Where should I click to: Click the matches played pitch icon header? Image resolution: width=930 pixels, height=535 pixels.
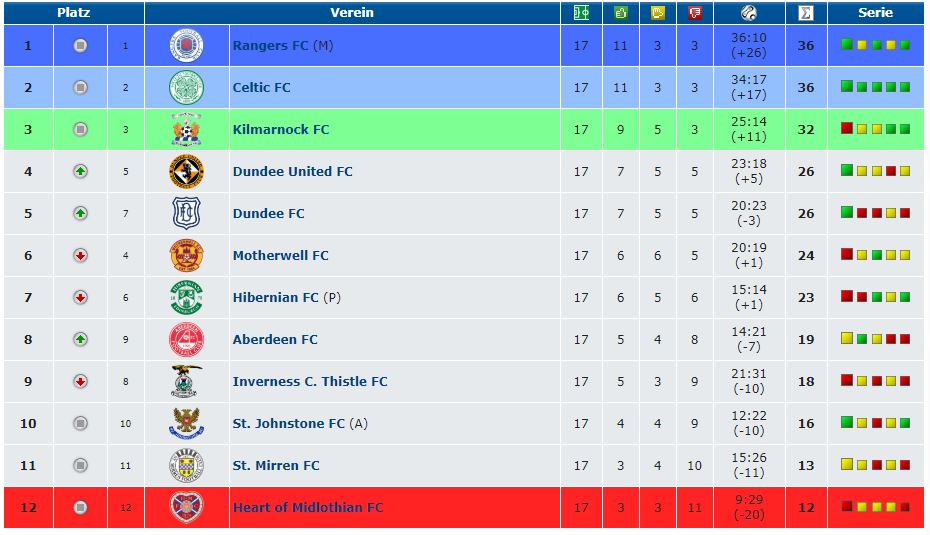tap(581, 12)
